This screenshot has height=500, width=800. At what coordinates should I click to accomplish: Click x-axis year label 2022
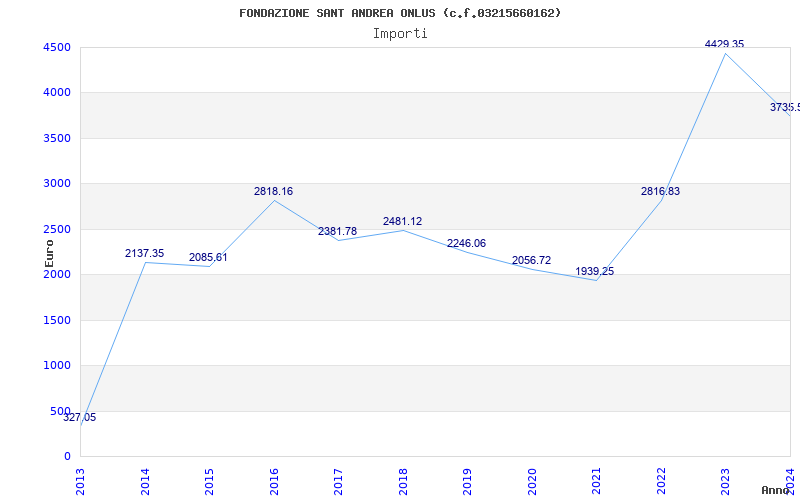[661, 482]
